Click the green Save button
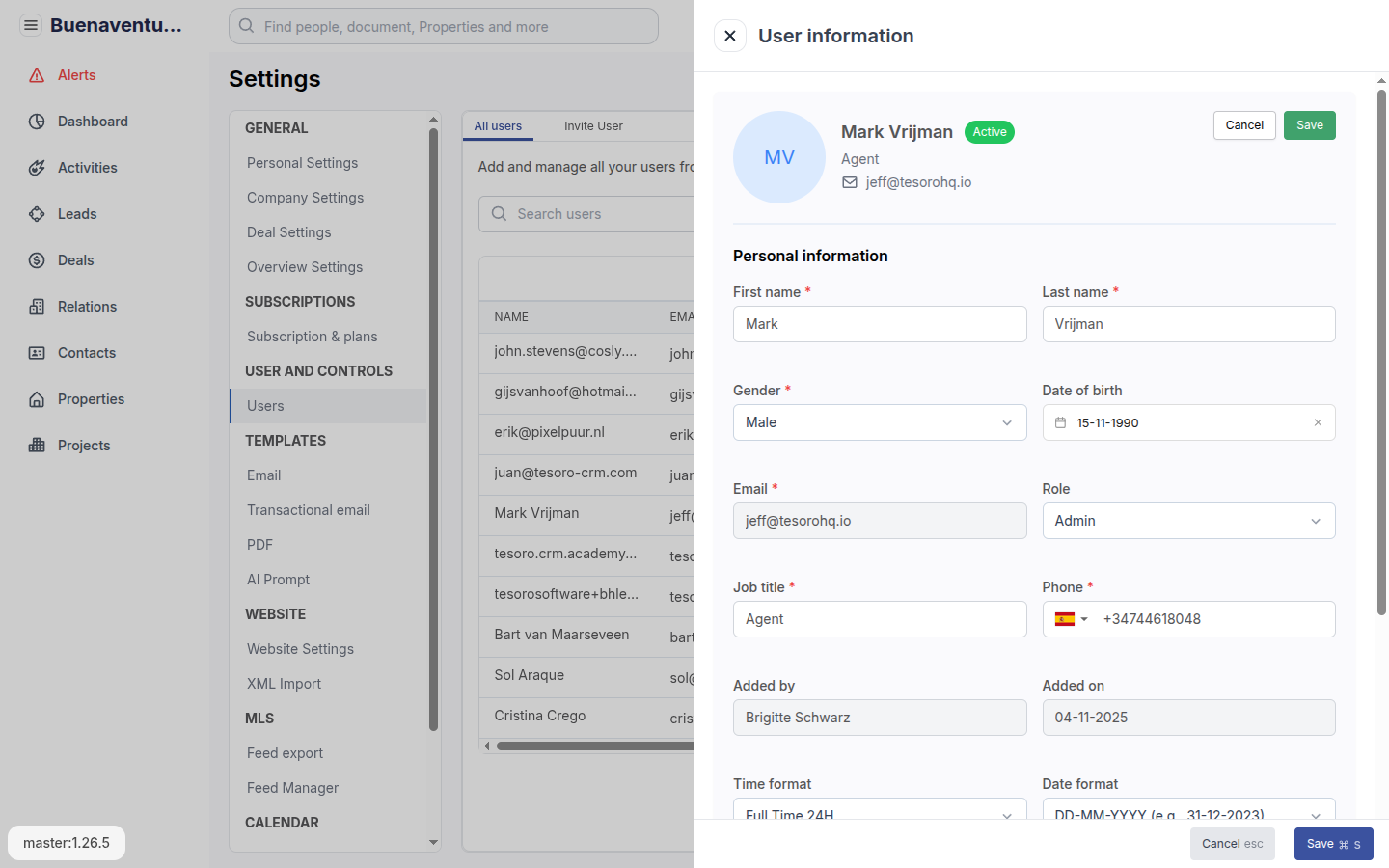Image resolution: width=1389 pixels, height=868 pixels. (1310, 125)
